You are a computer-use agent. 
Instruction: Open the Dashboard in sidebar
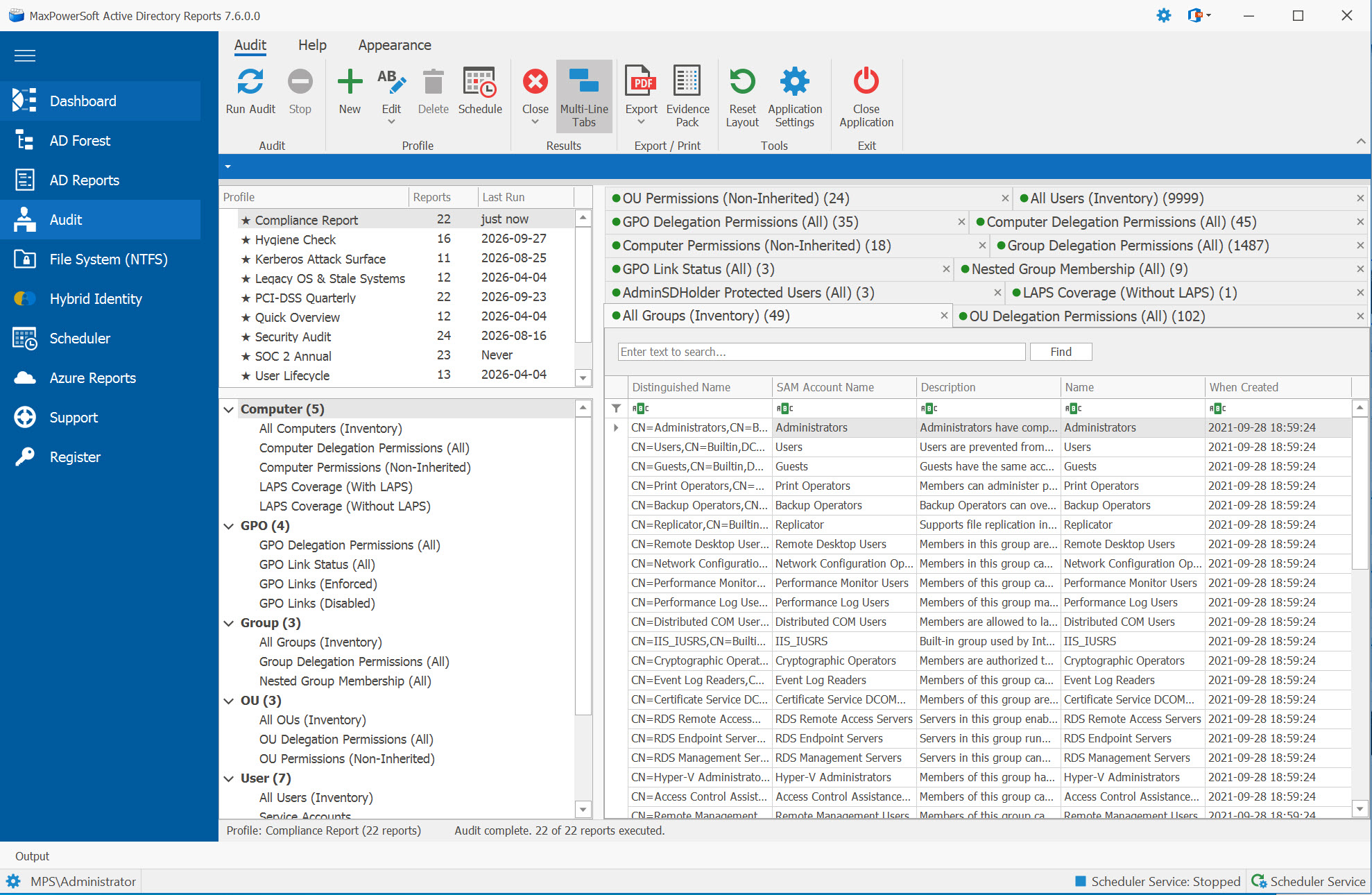click(101, 101)
